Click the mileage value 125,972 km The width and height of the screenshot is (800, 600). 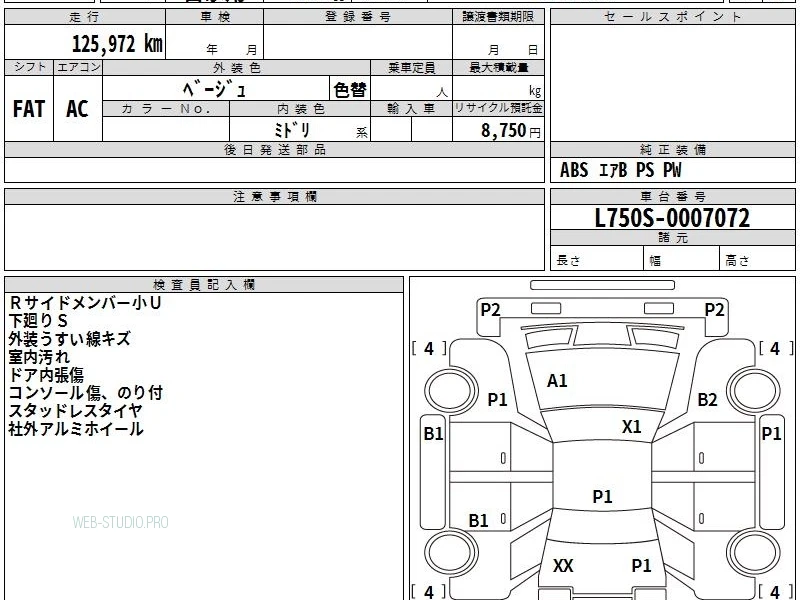(x=117, y=44)
